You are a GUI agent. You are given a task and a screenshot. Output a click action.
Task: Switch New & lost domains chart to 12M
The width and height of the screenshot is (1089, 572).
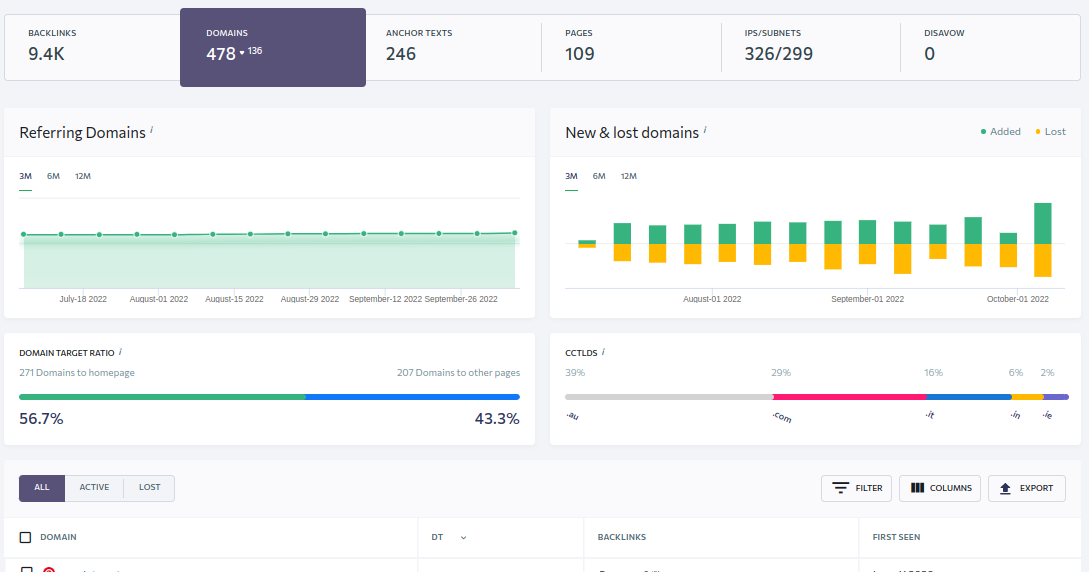[628, 176]
